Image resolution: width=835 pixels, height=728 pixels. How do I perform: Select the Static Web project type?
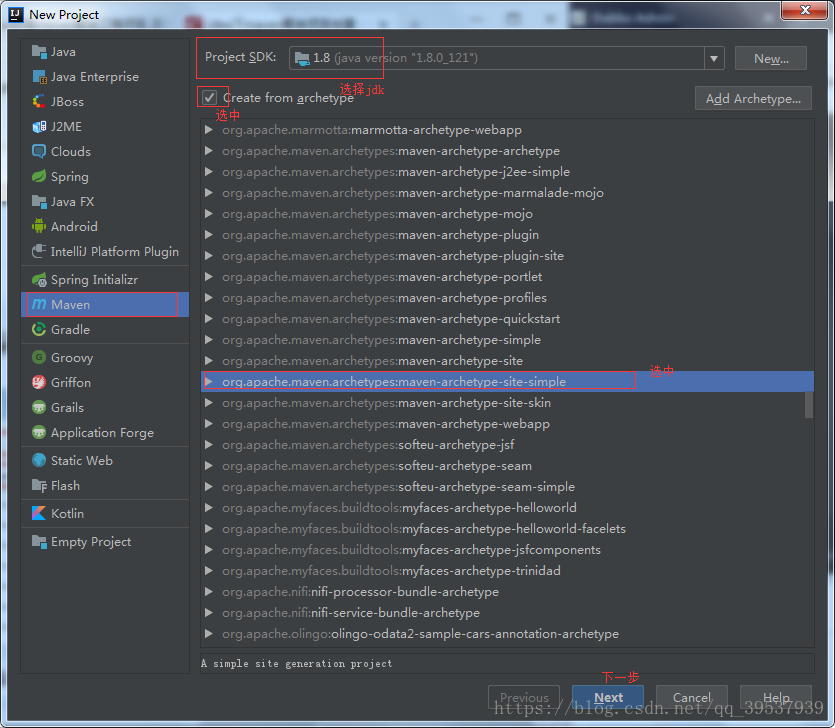click(x=105, y=460)
